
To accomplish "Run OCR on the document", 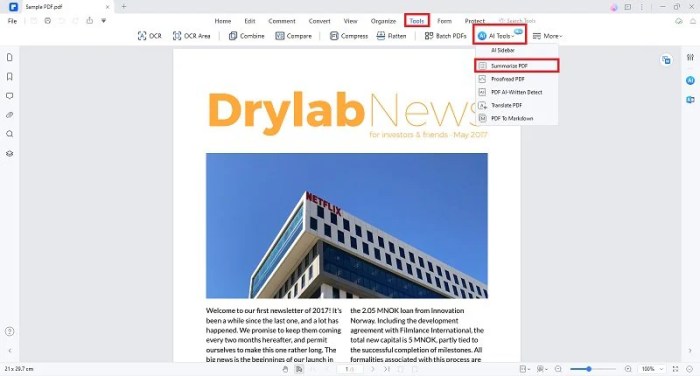I will (x=150, y=36).
